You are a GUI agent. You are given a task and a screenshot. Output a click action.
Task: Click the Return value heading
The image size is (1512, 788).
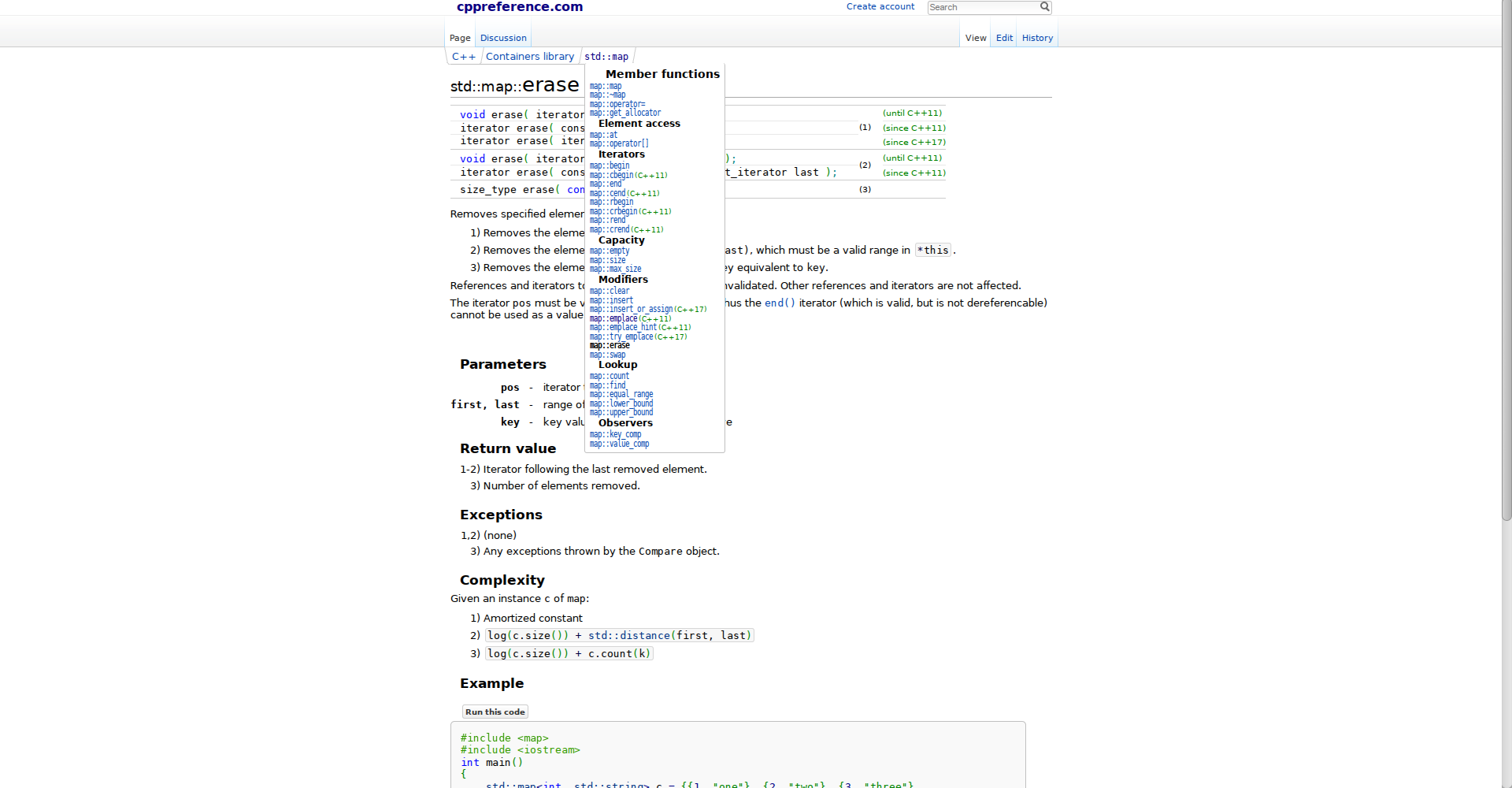click(508, 448)
